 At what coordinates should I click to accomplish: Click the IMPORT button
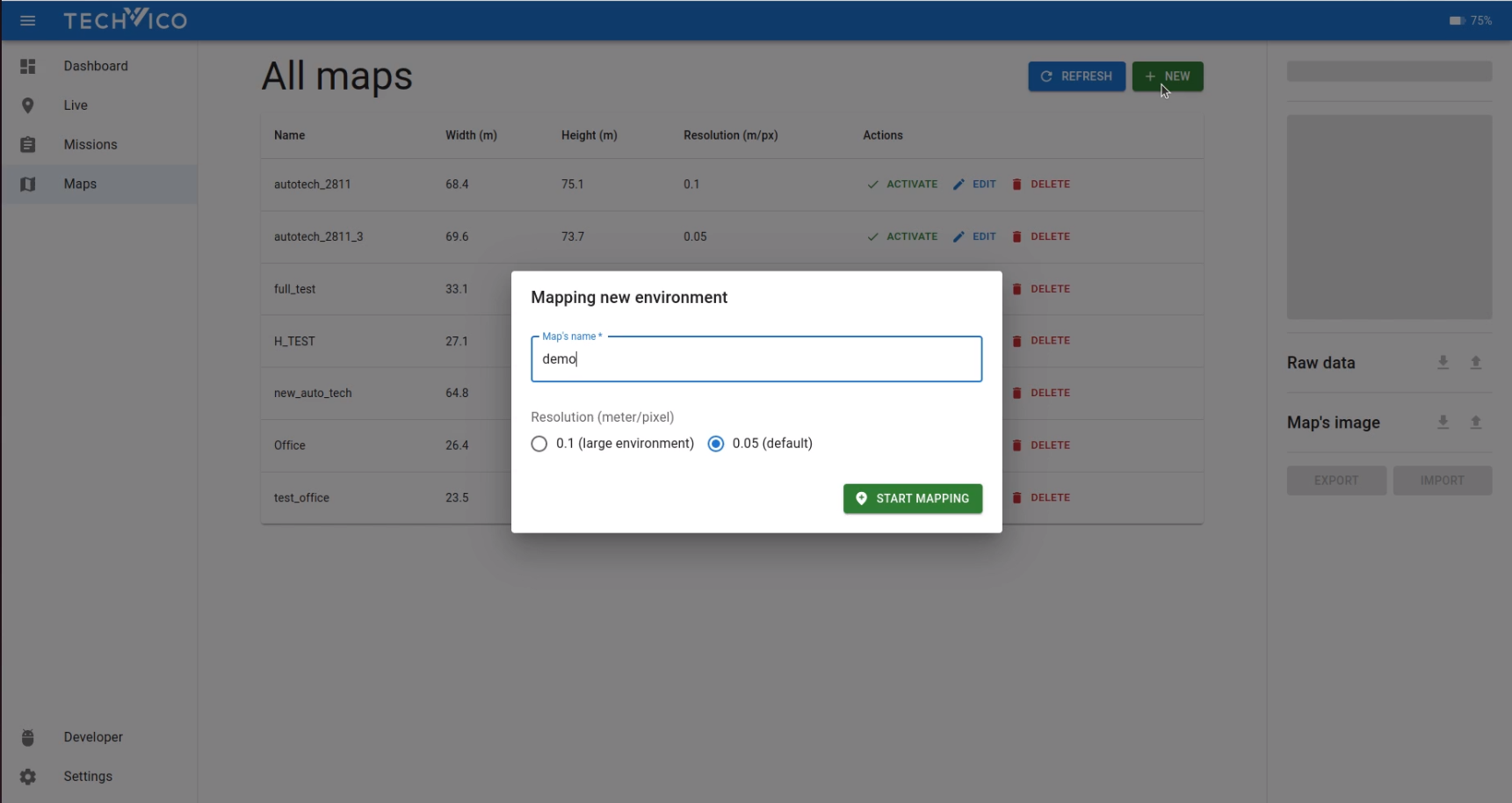[x=1442, y=481]
